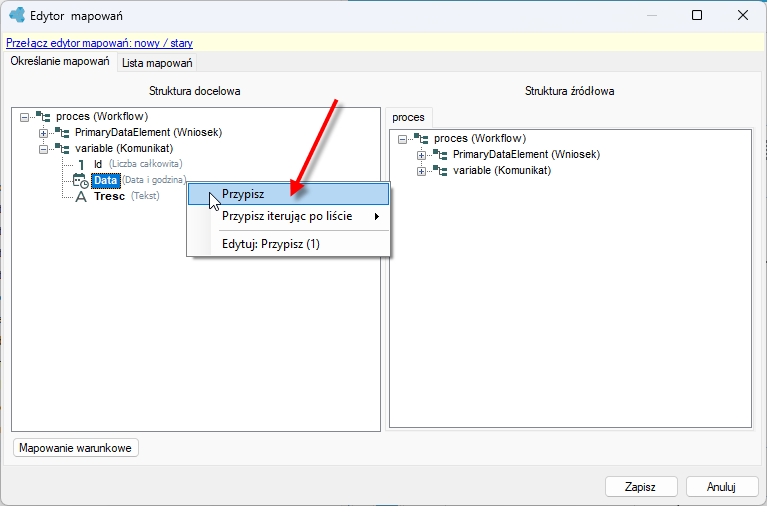Select source PrimaryDataElement (Wniosek) tree label
This screenshot has width=767, height=506.
[526, 155]
